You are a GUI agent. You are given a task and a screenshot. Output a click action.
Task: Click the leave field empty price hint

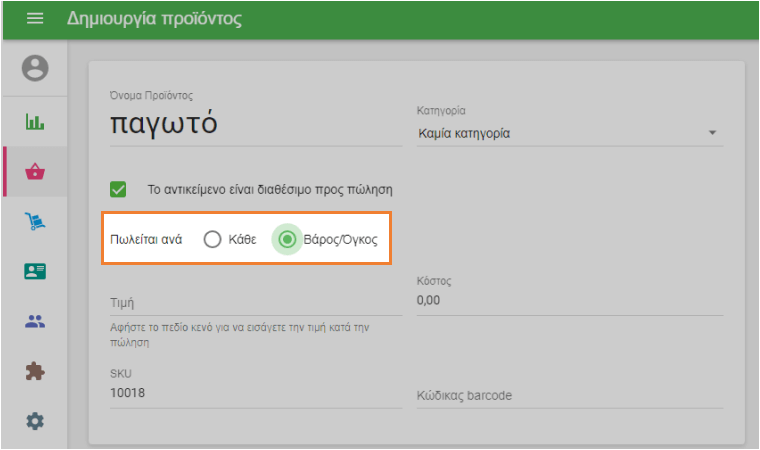239,335
